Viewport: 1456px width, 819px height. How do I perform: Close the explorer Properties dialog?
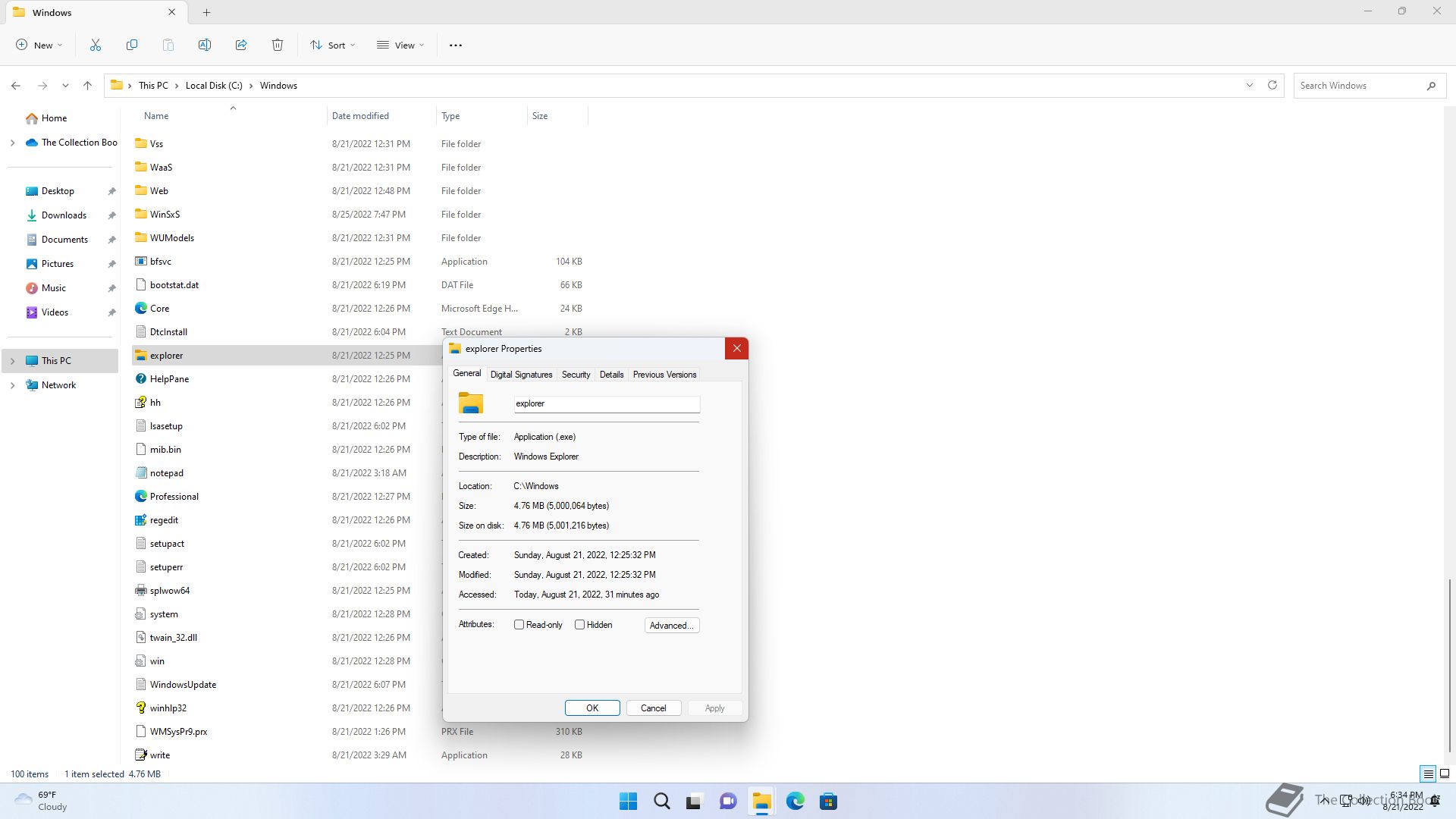click(736, 349)
